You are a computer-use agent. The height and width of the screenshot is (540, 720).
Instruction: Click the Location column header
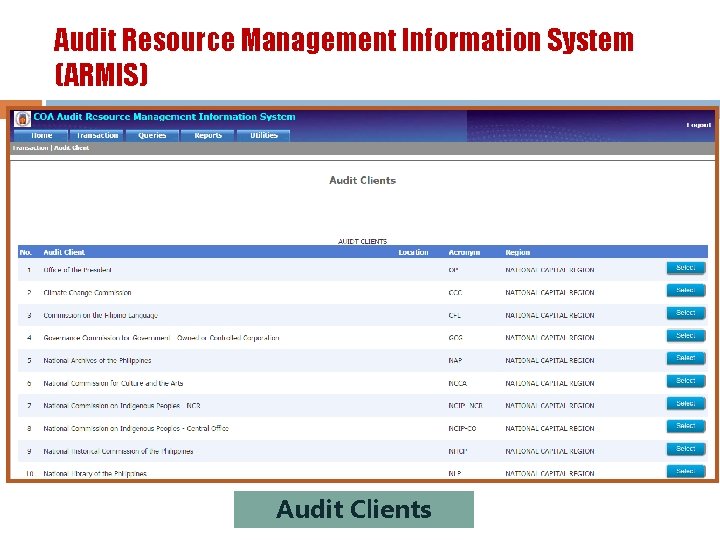point(413,252)
